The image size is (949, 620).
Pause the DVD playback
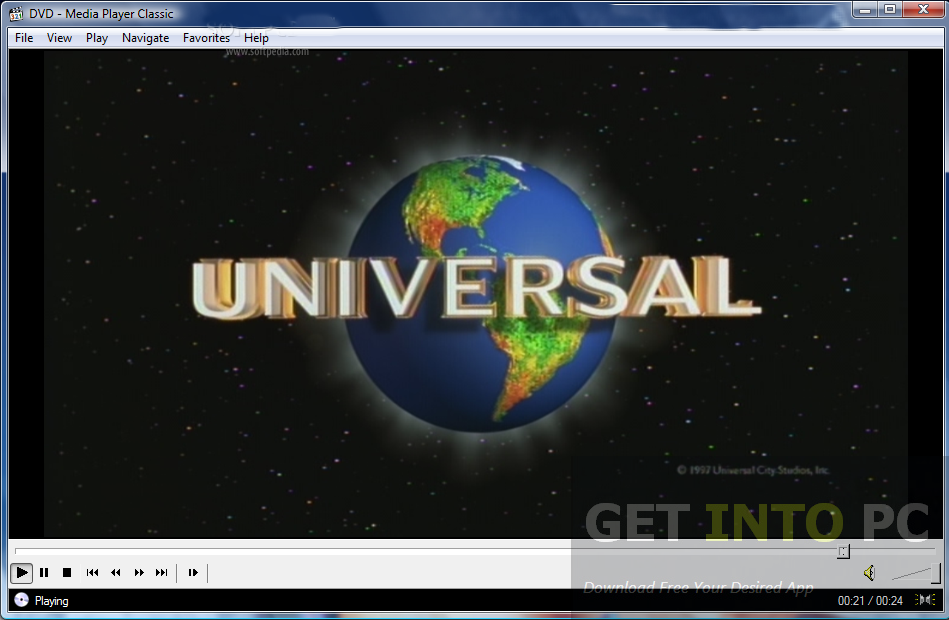click(x=44, y=573)
